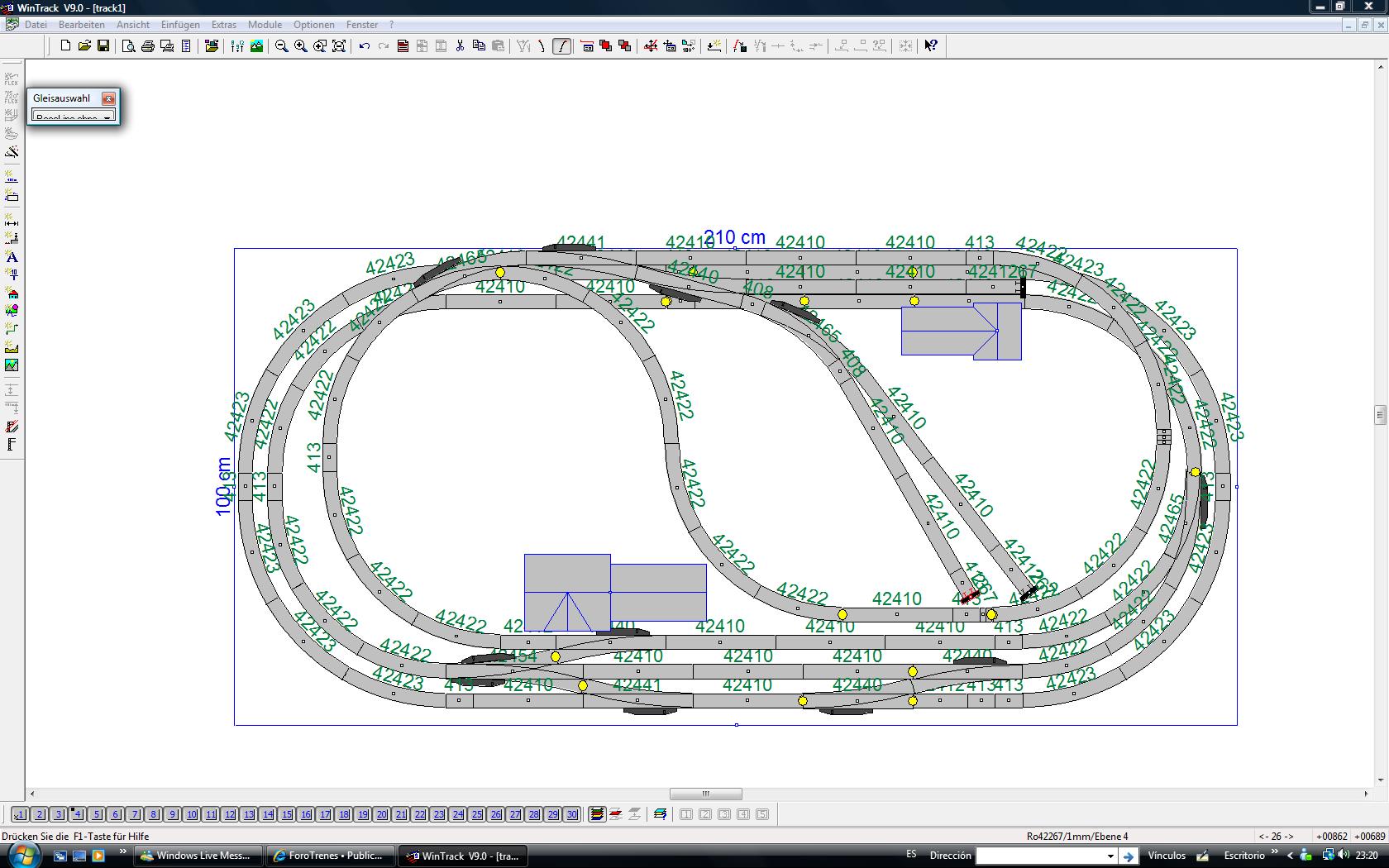Switch to ForoTrenes browser taskbar button
Image resolution: width=1389 pixels, height=868 pixels.
coord(330,856)
